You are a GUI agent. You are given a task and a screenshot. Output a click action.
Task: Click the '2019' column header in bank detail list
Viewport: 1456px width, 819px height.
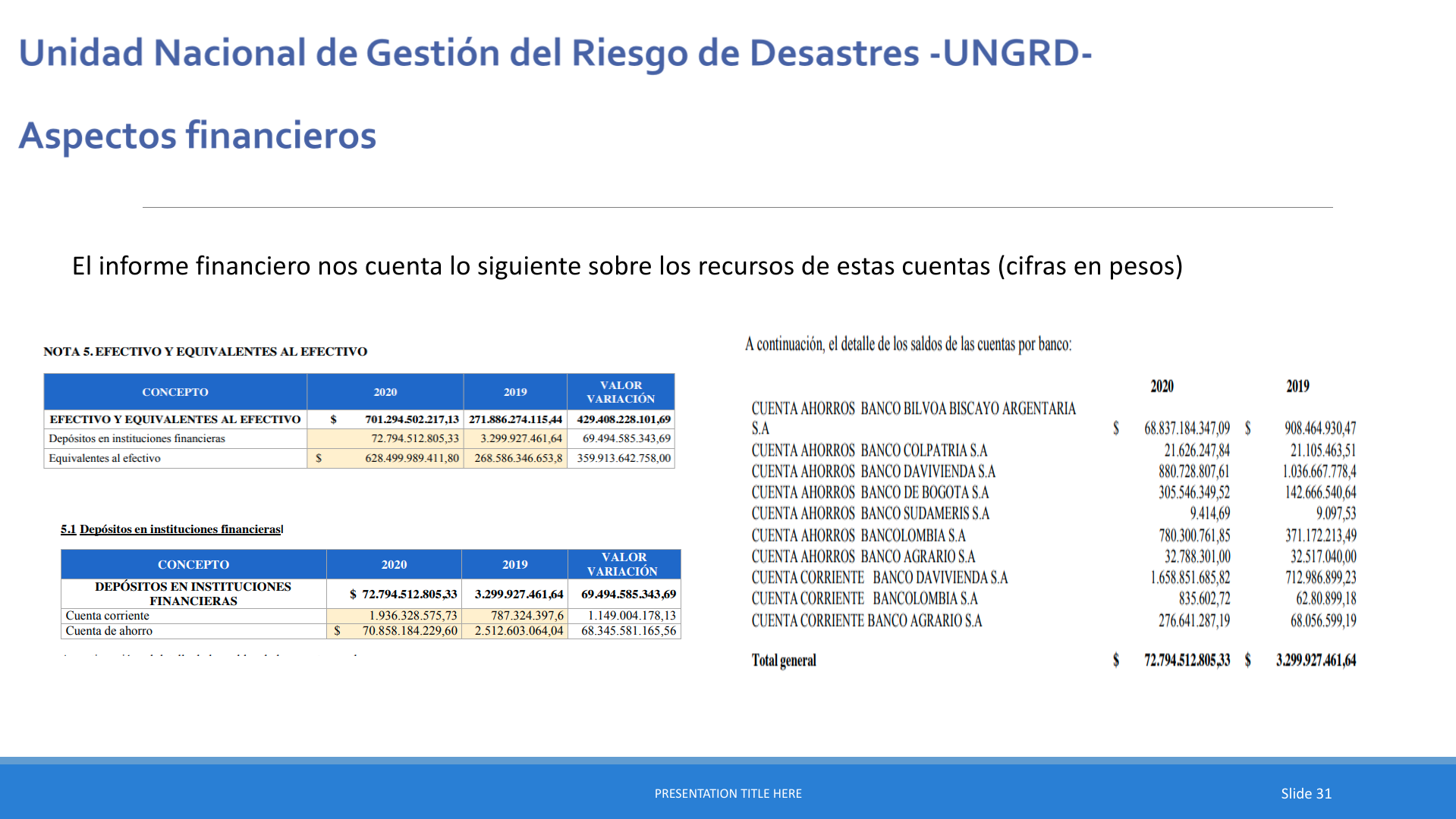click(1297, 386)
